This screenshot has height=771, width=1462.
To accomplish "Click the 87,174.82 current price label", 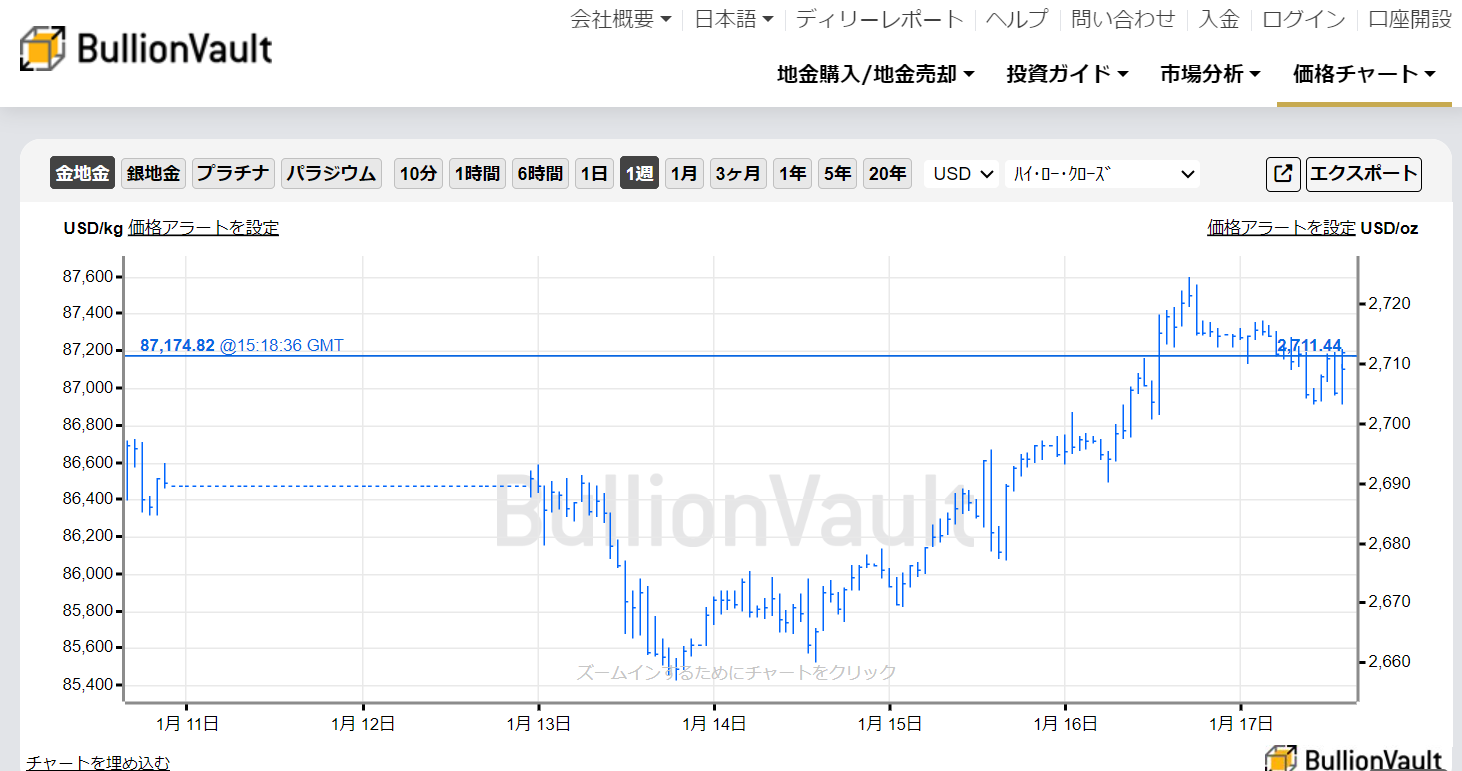I will point(177,345).
